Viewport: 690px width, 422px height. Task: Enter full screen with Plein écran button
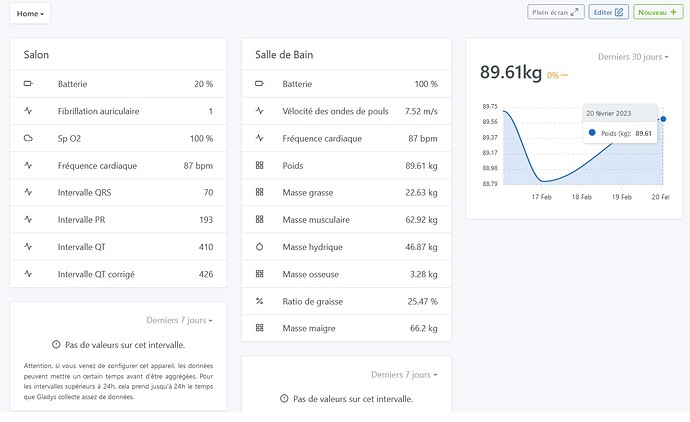click(x=555, y=12)
